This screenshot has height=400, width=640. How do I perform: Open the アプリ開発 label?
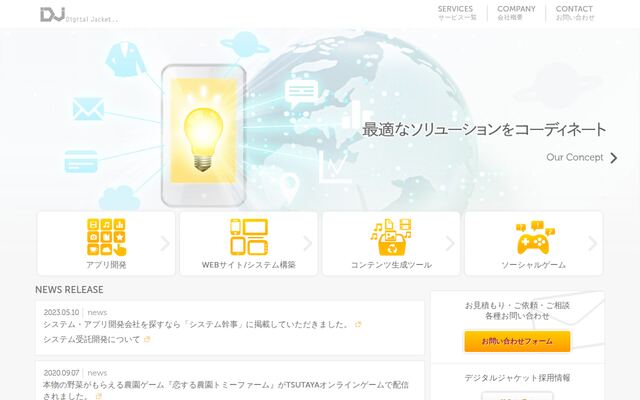(106, 265)
